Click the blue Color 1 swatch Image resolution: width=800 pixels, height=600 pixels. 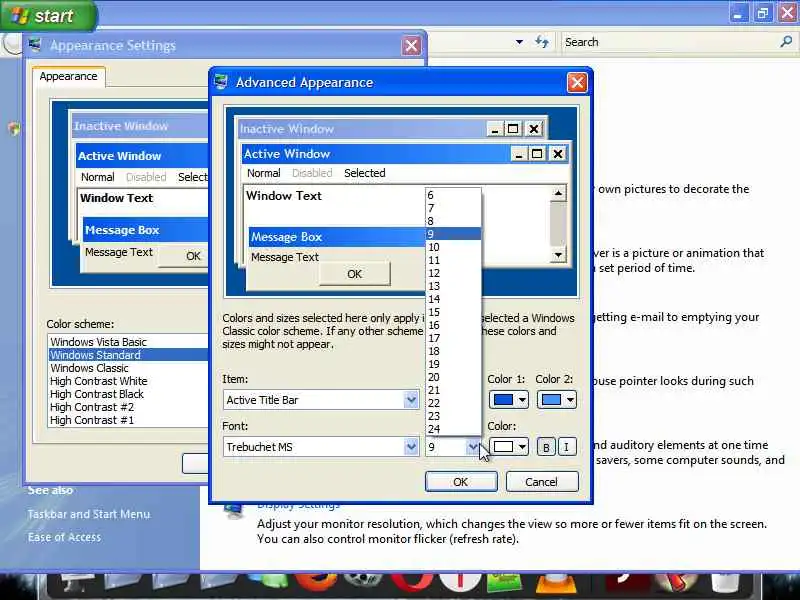click(x=504, y=400)
